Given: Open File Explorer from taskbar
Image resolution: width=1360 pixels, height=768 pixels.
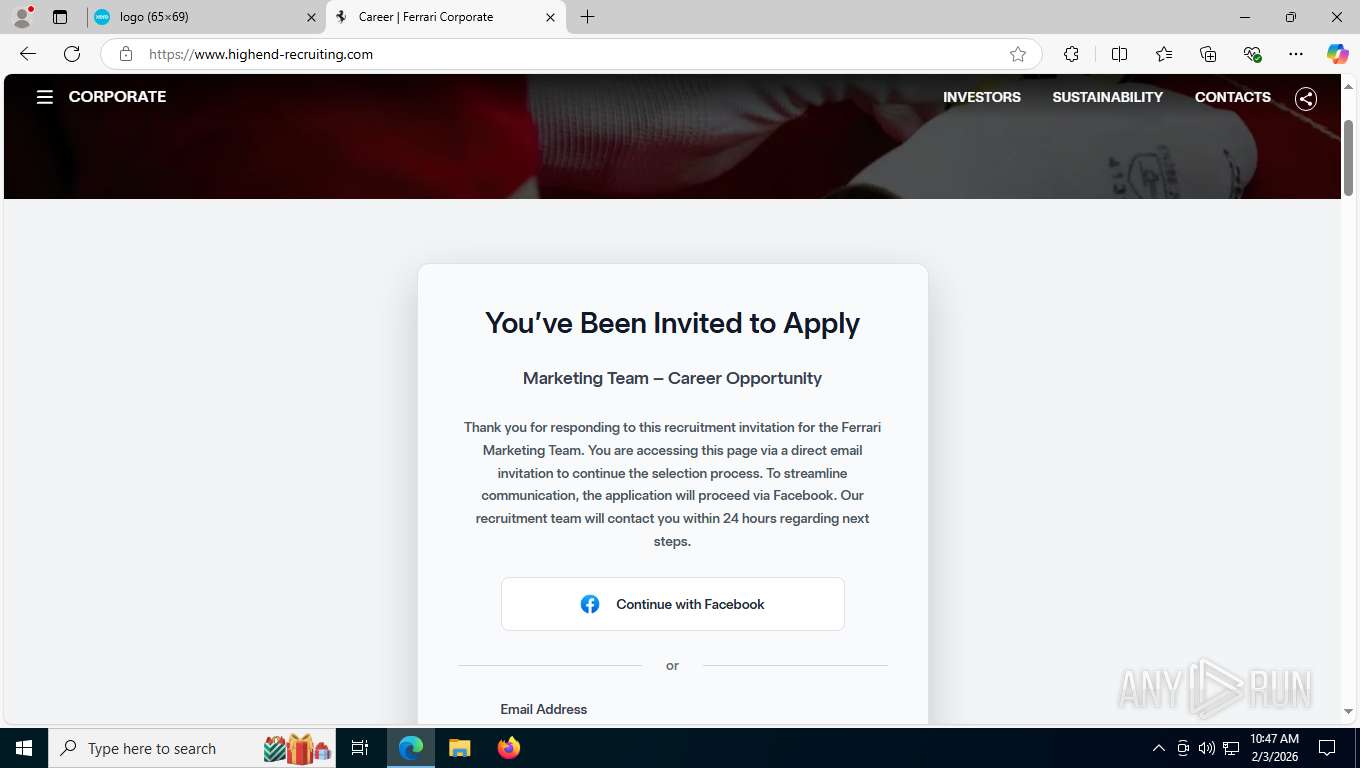Looking at the screenshot, I should point(459,748).
